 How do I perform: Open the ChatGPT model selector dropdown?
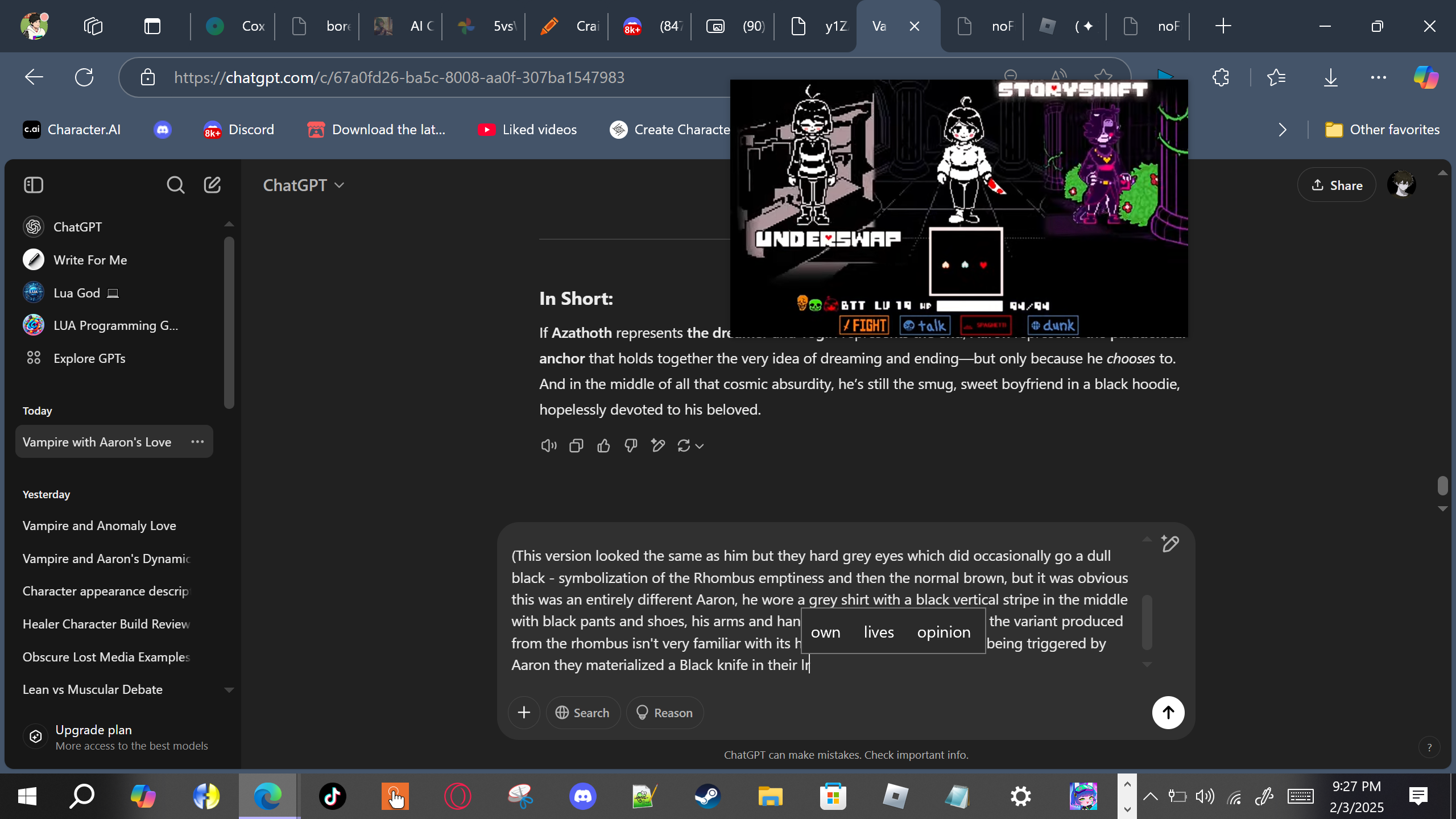(x=304, y=185)
